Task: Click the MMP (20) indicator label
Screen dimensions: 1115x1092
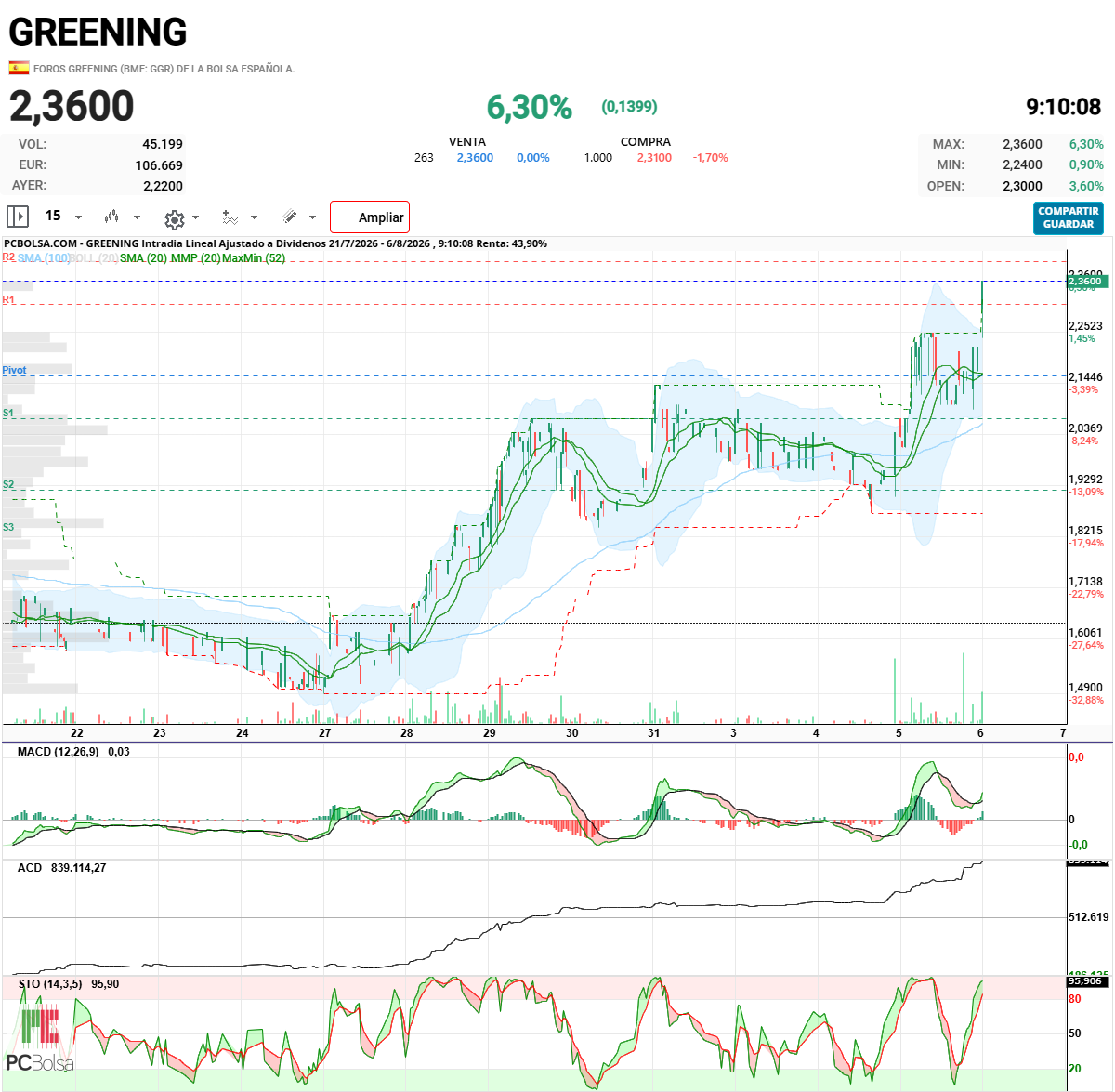Action: coord(195,257)
